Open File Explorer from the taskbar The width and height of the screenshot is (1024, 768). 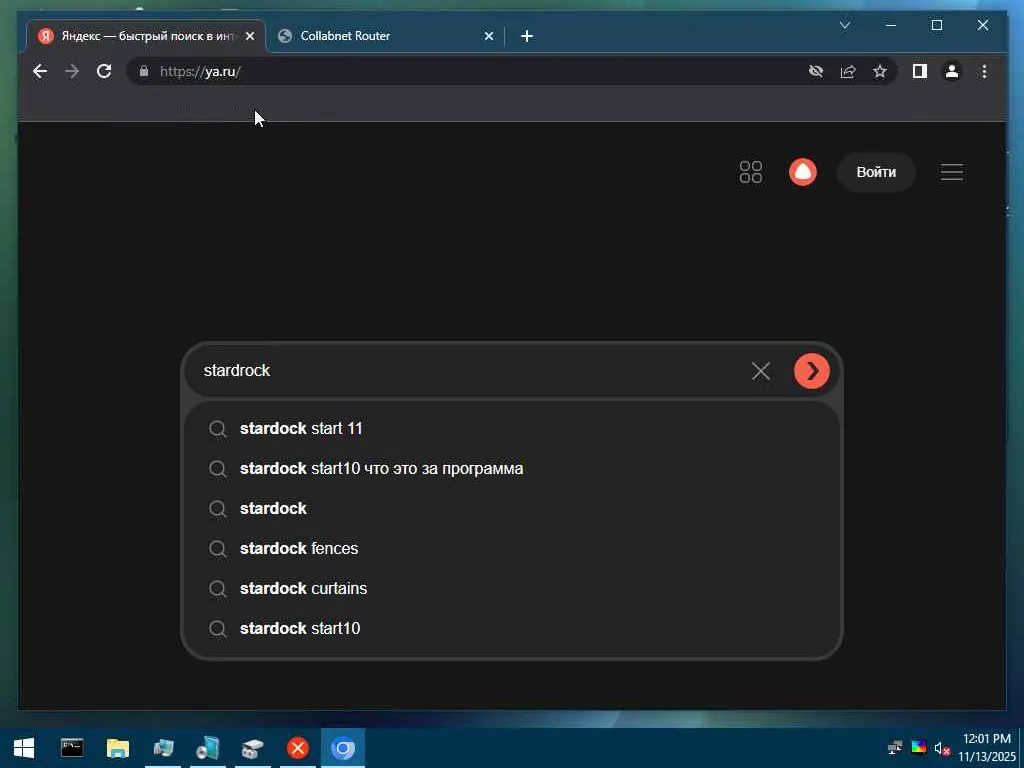coord(118,748)
